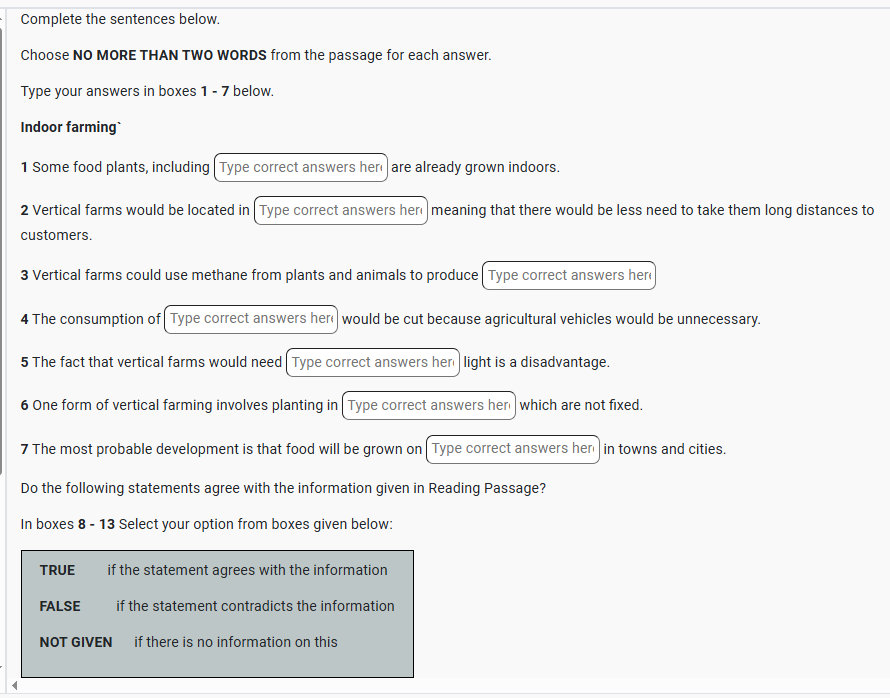Select the methane question 3 answer box
The width and height of the screenshot is (890, 698).
point(569,275)
